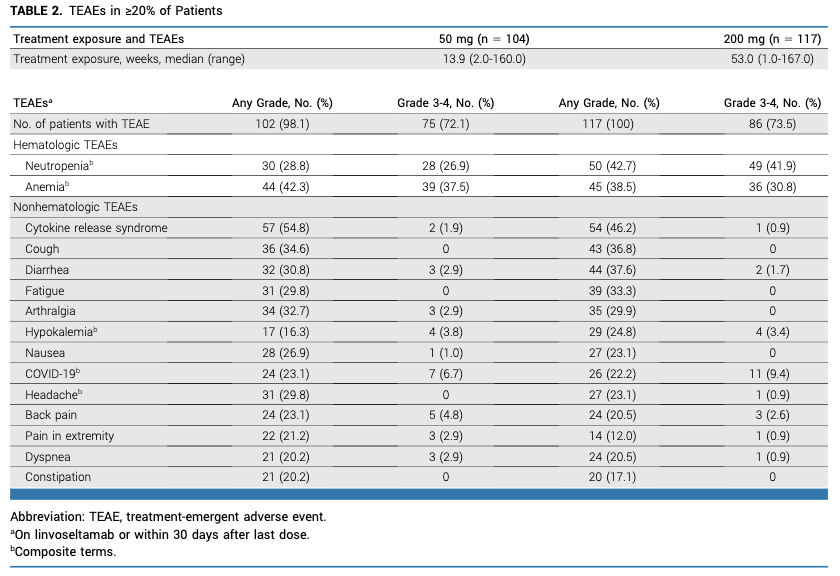Select the 50 mg (n = 104) column header

(484, 39)
